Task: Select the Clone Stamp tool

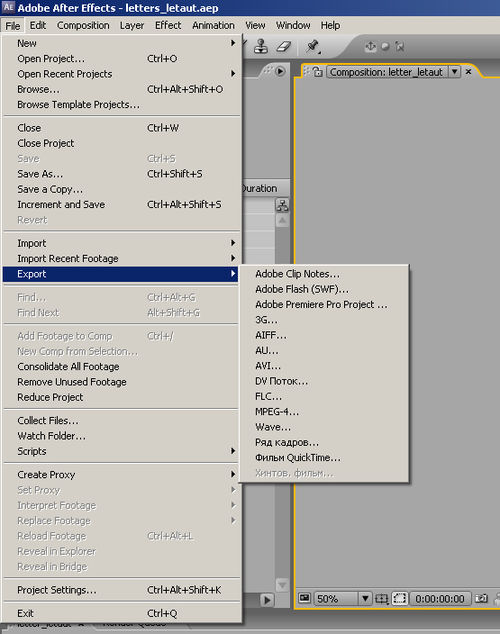Action: point(261,46)
